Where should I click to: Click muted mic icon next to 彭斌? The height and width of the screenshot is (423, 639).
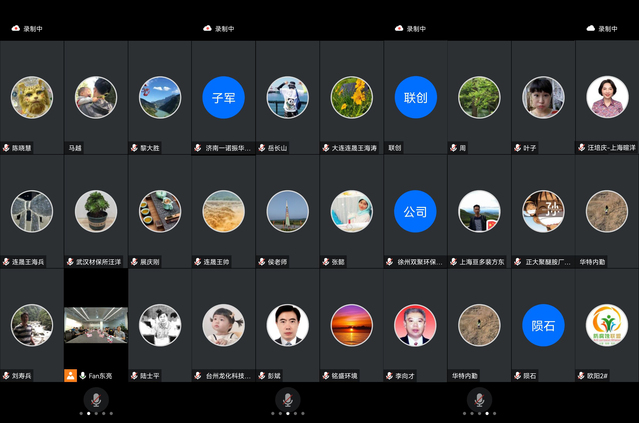click(x=262, y=376)
